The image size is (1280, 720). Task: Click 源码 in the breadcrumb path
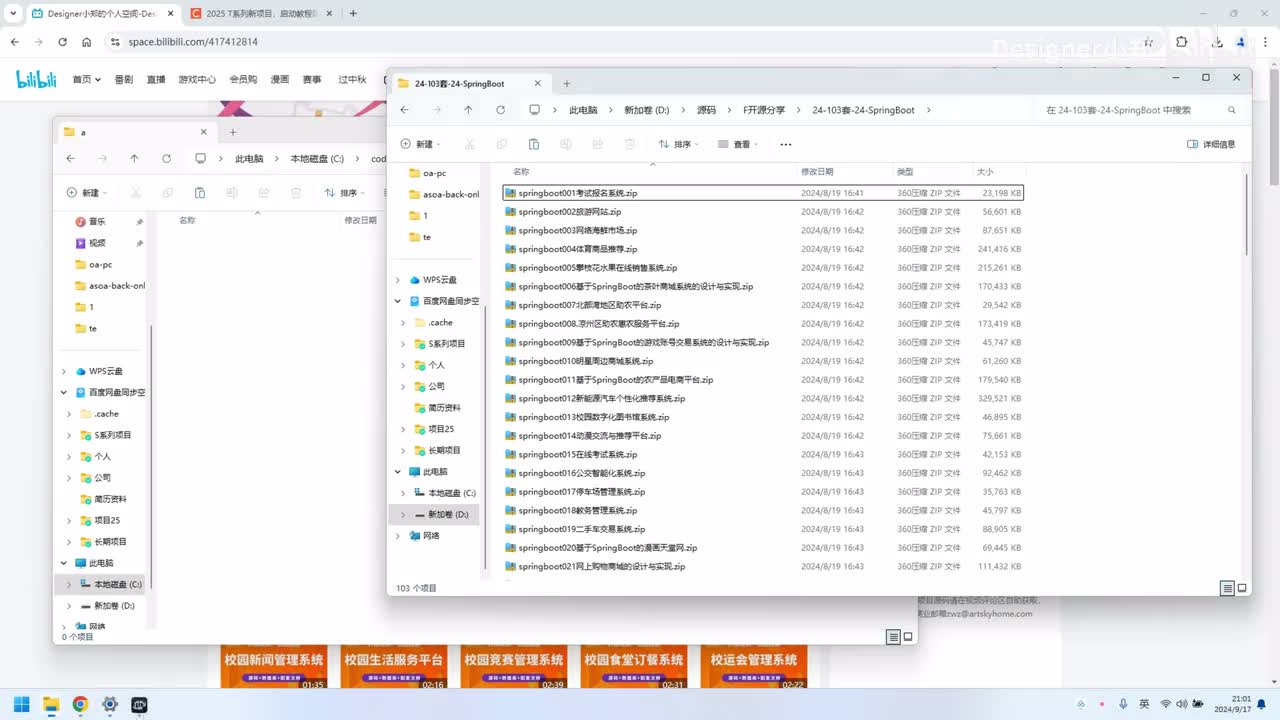coord(706,110)
